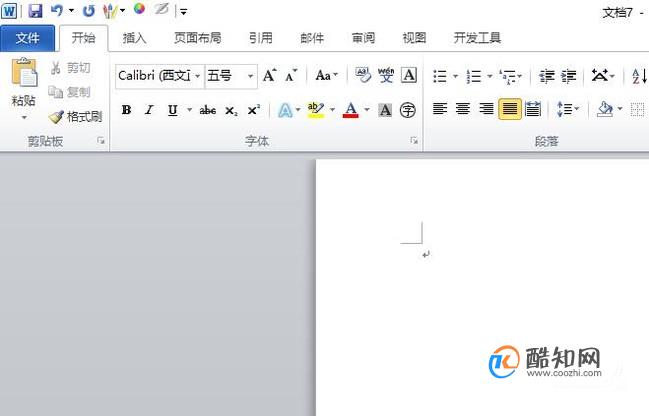The image size is (649, 416).
Task: Click the phonetic guide (wén) icon
Action: [386, 75]
